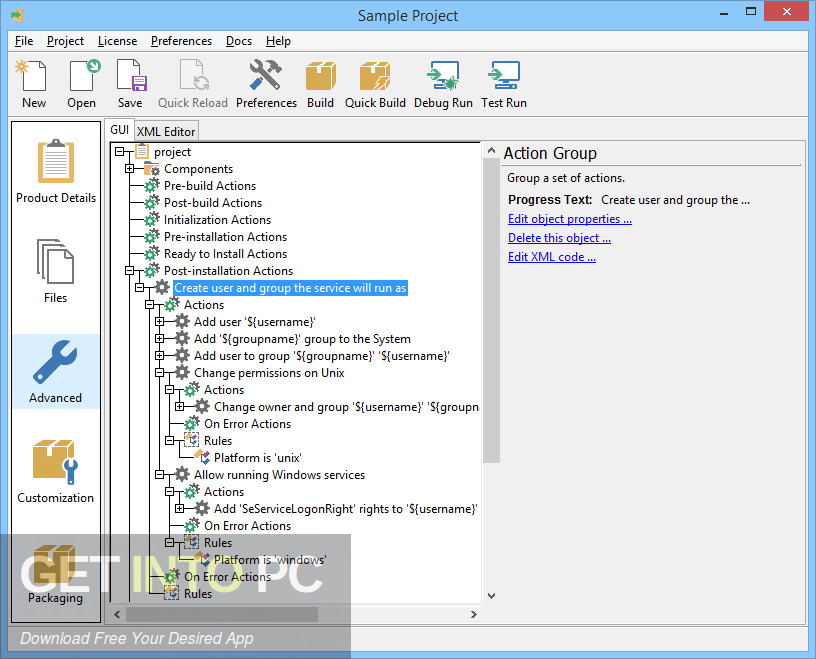
Task: Click the Rules icon under Change permissions on Unix
Action: [192, 440]
